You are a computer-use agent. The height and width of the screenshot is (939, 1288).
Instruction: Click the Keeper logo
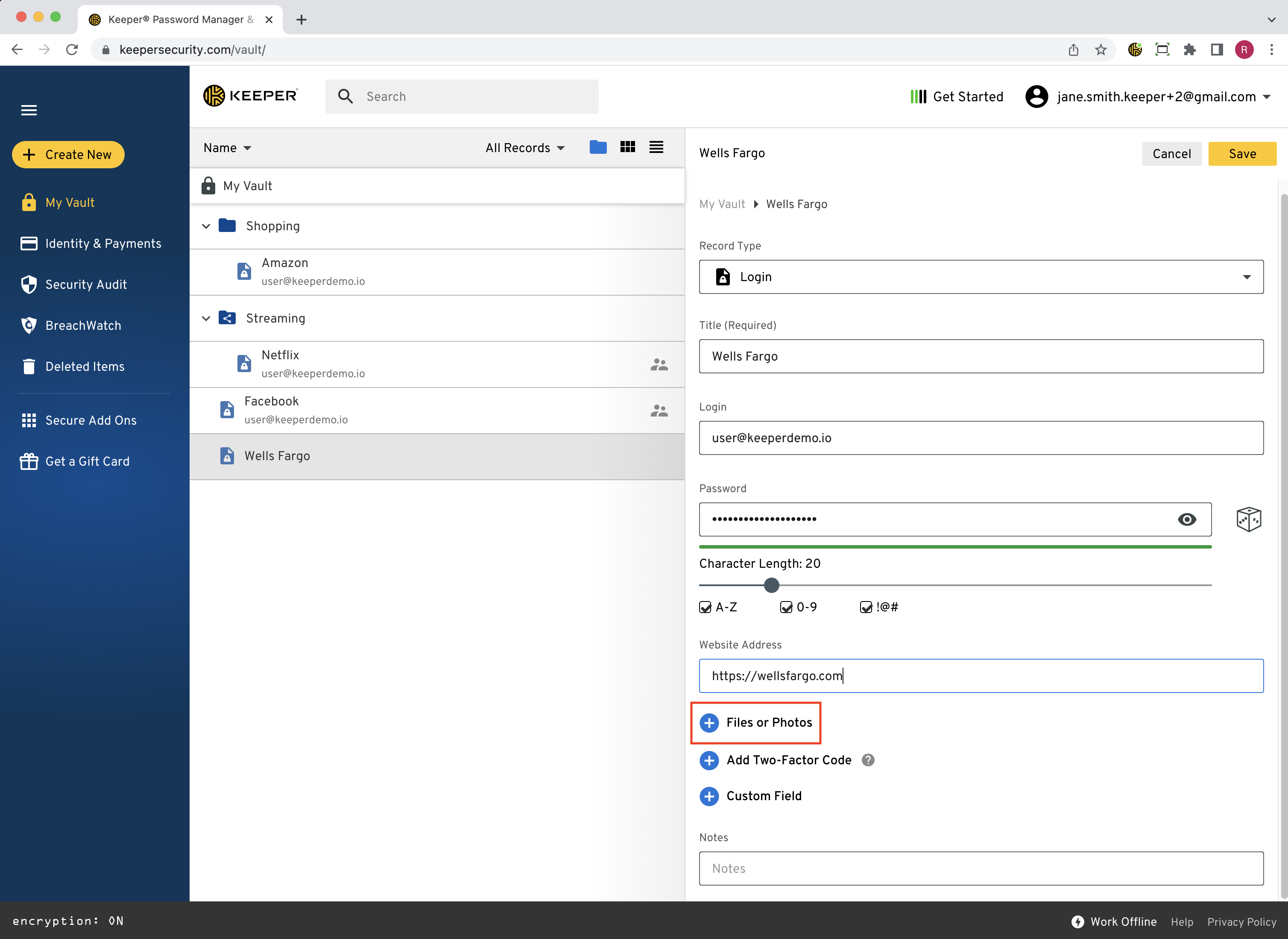coord(250,96)
